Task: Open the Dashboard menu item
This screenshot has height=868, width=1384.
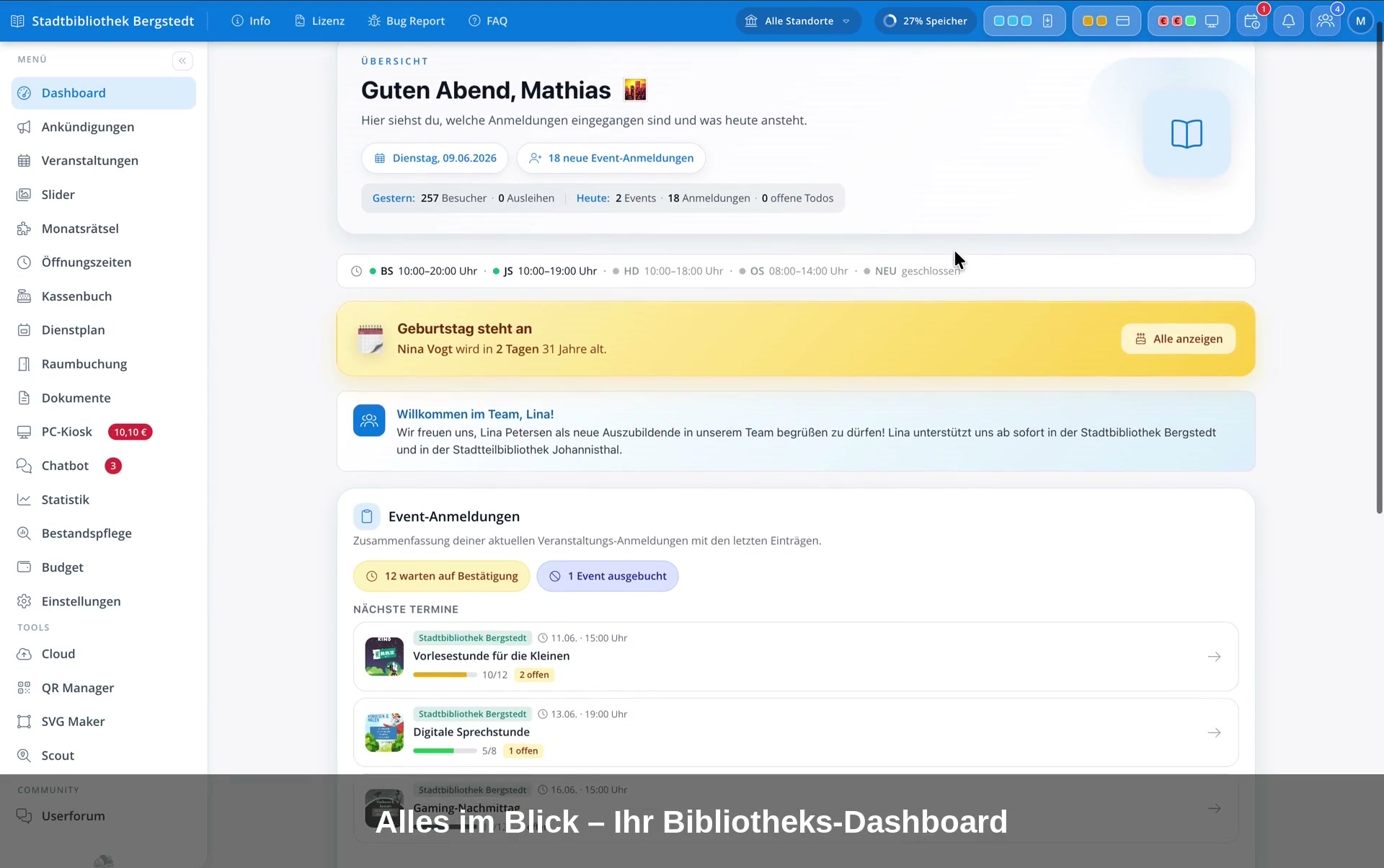Action: coord(103,93)
